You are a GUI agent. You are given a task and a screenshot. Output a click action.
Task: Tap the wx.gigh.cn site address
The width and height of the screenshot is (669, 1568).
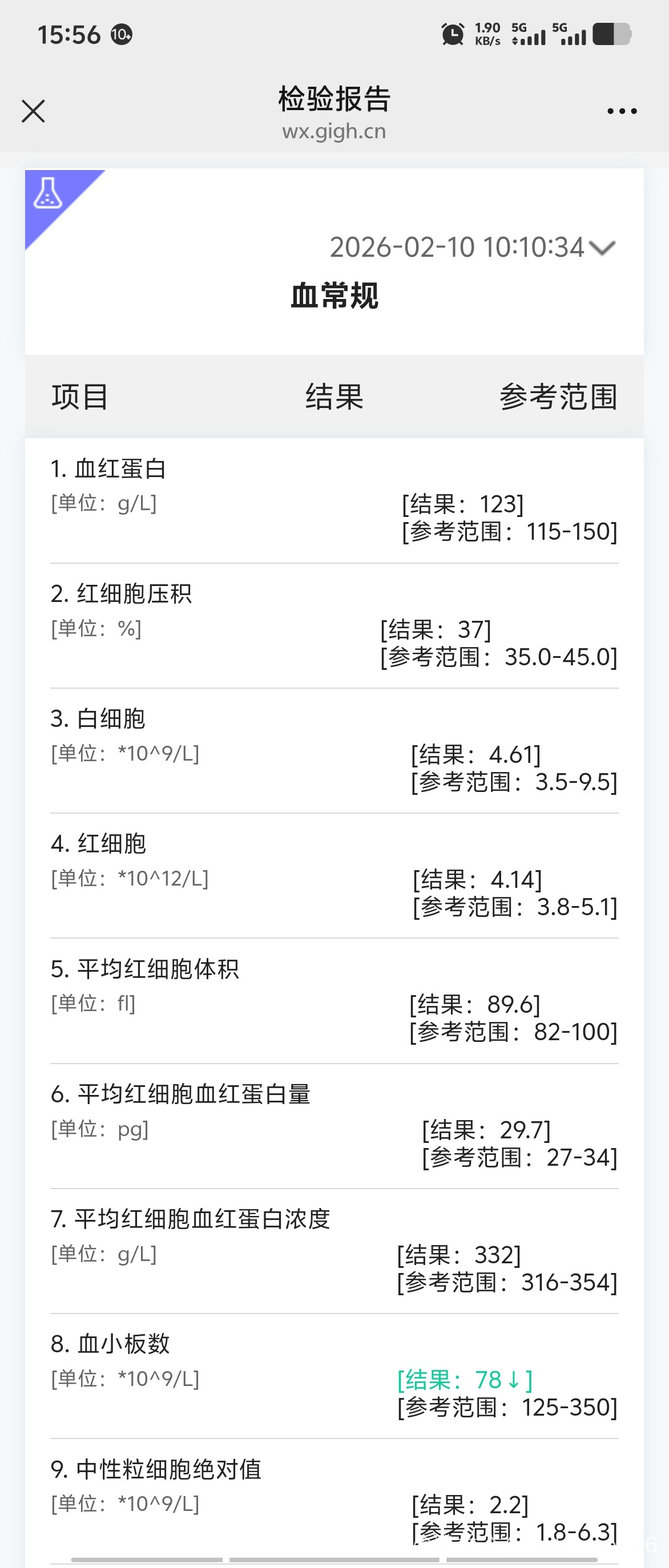pos(334,131)
